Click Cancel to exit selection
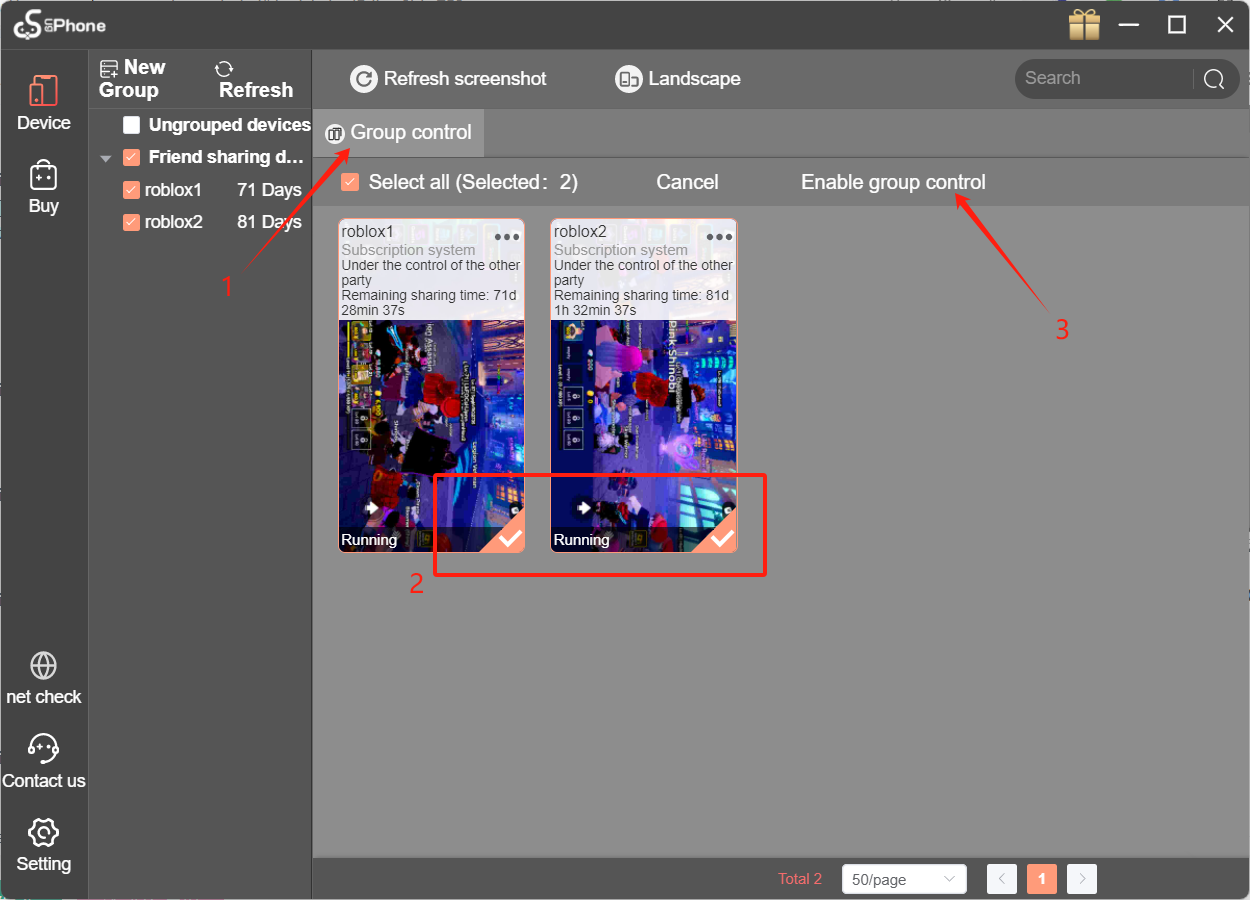The height and width of the screenshot is (900, 1250). pyautogui.click(x=687, y=182)
